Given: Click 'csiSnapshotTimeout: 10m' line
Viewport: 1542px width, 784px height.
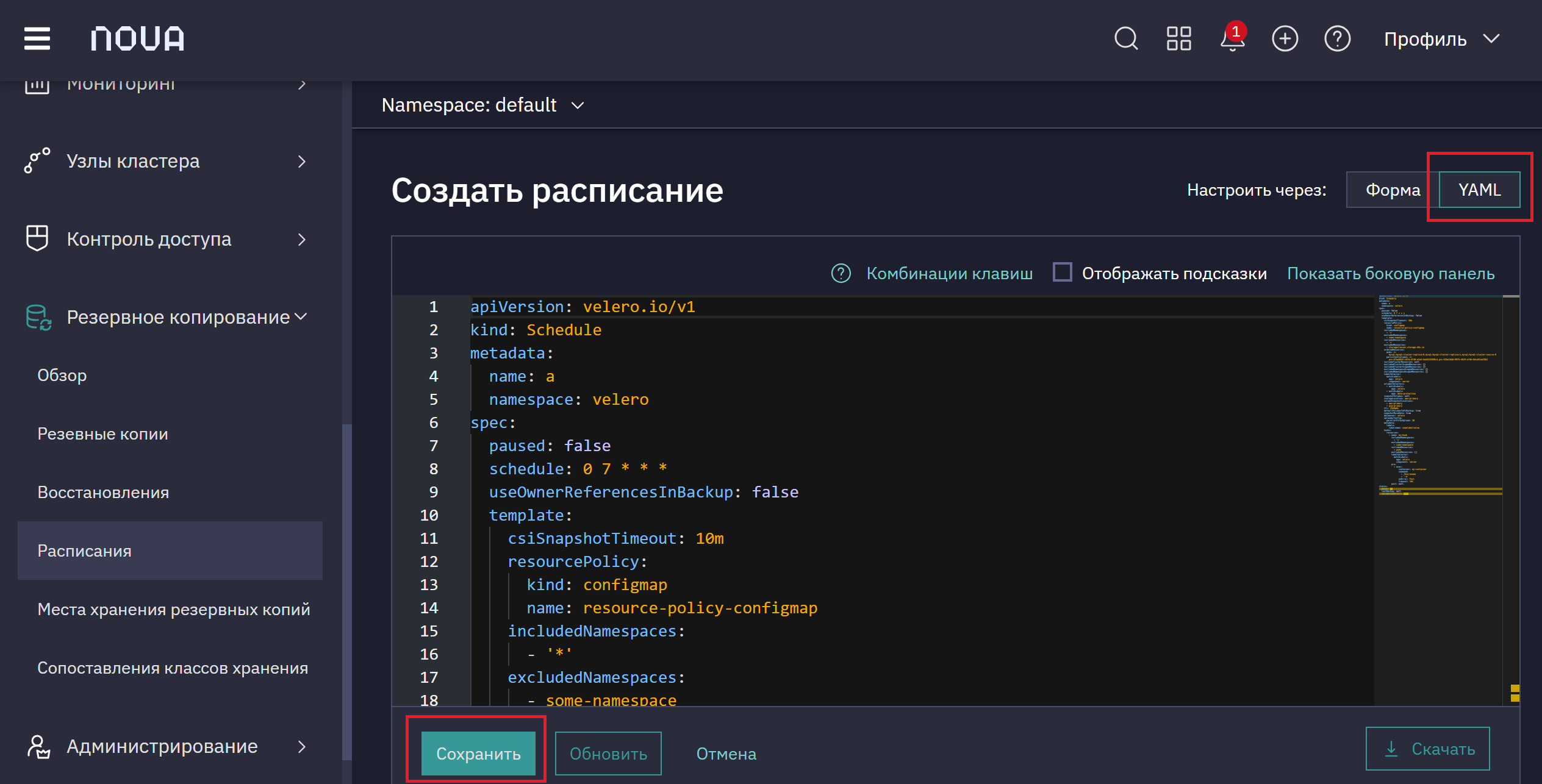Looking at the screenshot, I should pyautogui.click(x=615, y=538).
